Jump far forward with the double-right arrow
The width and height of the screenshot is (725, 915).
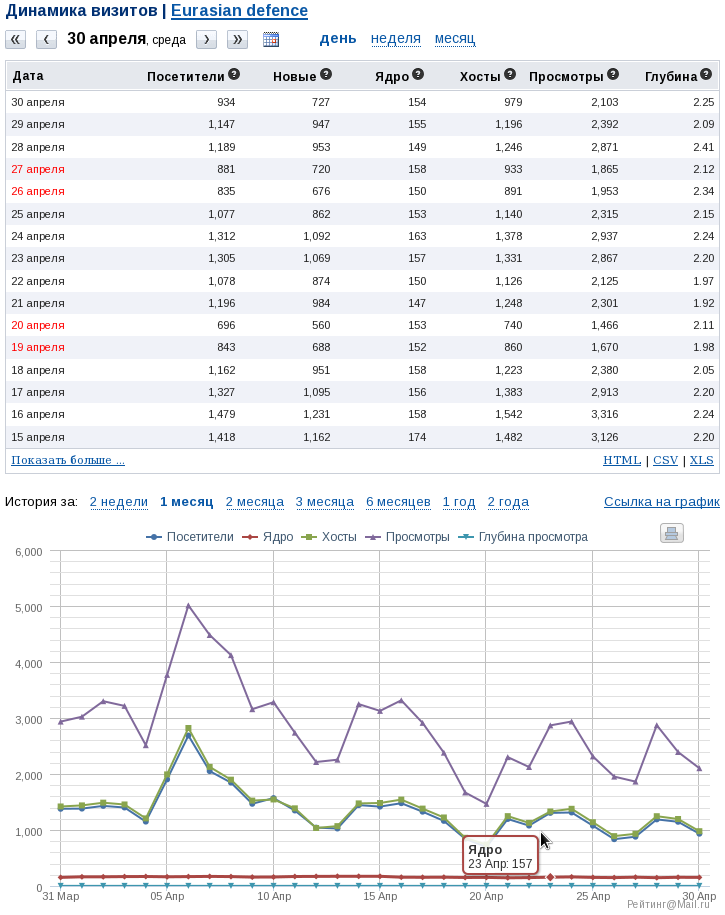click(x=237, y=40)
